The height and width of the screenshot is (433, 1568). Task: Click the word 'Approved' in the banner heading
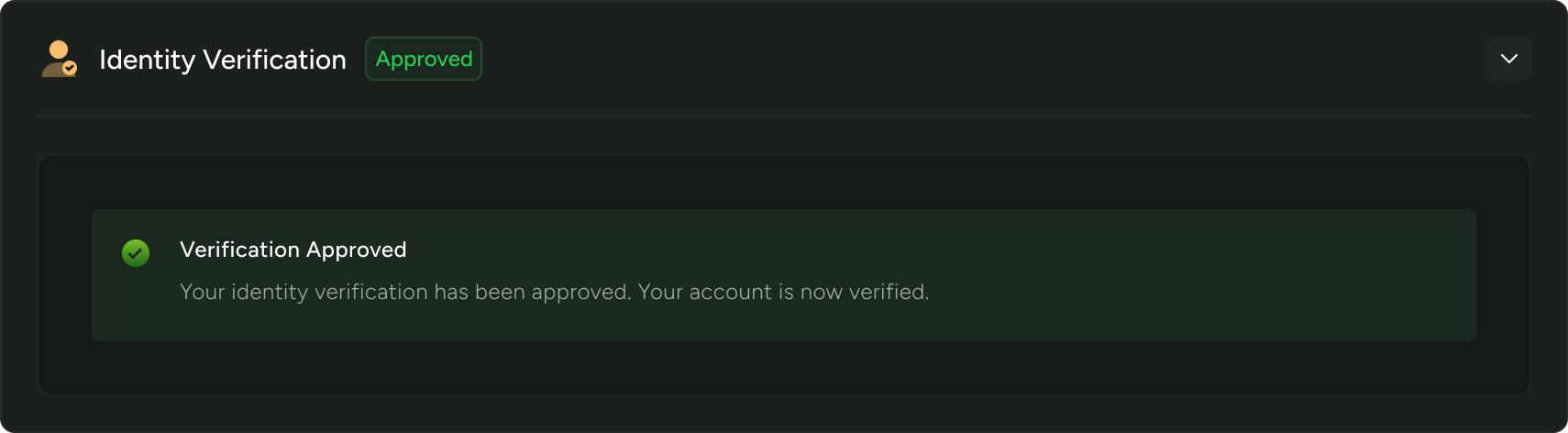click(356, 250)
